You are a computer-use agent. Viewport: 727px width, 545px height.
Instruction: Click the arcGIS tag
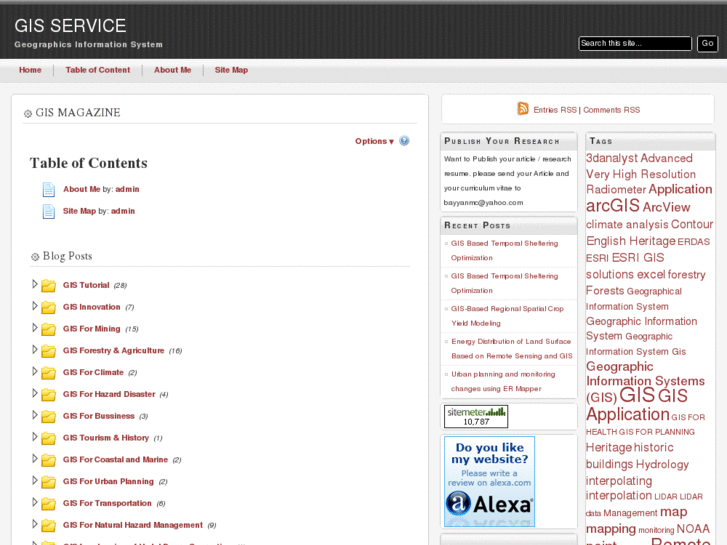612,205
